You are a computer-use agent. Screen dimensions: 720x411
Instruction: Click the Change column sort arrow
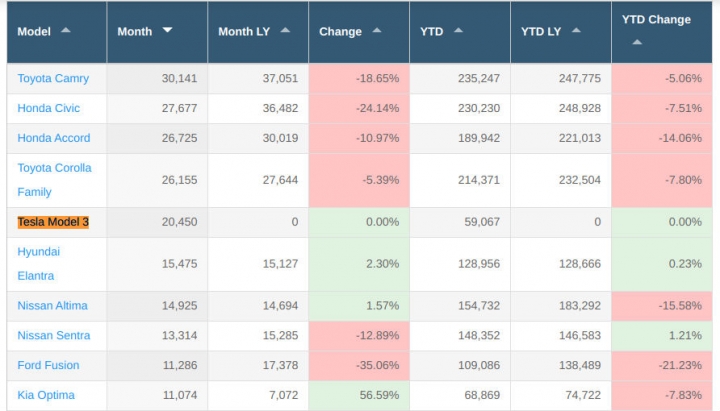coord(377,30)
